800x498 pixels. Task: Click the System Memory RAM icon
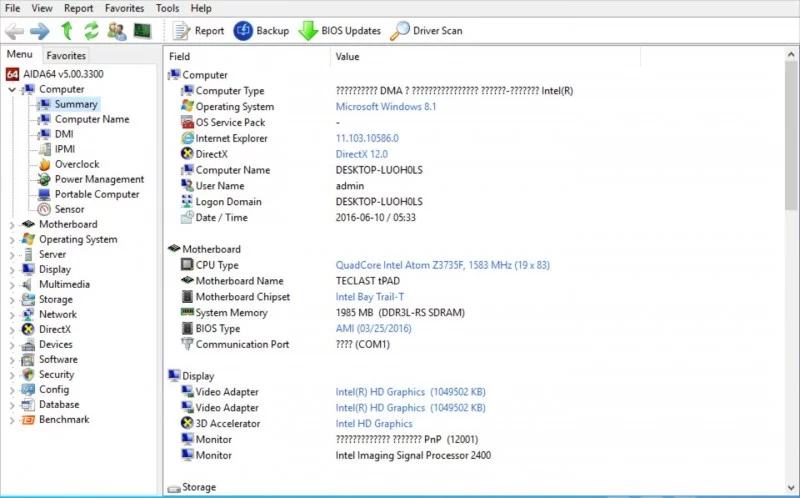coord(187,312)
